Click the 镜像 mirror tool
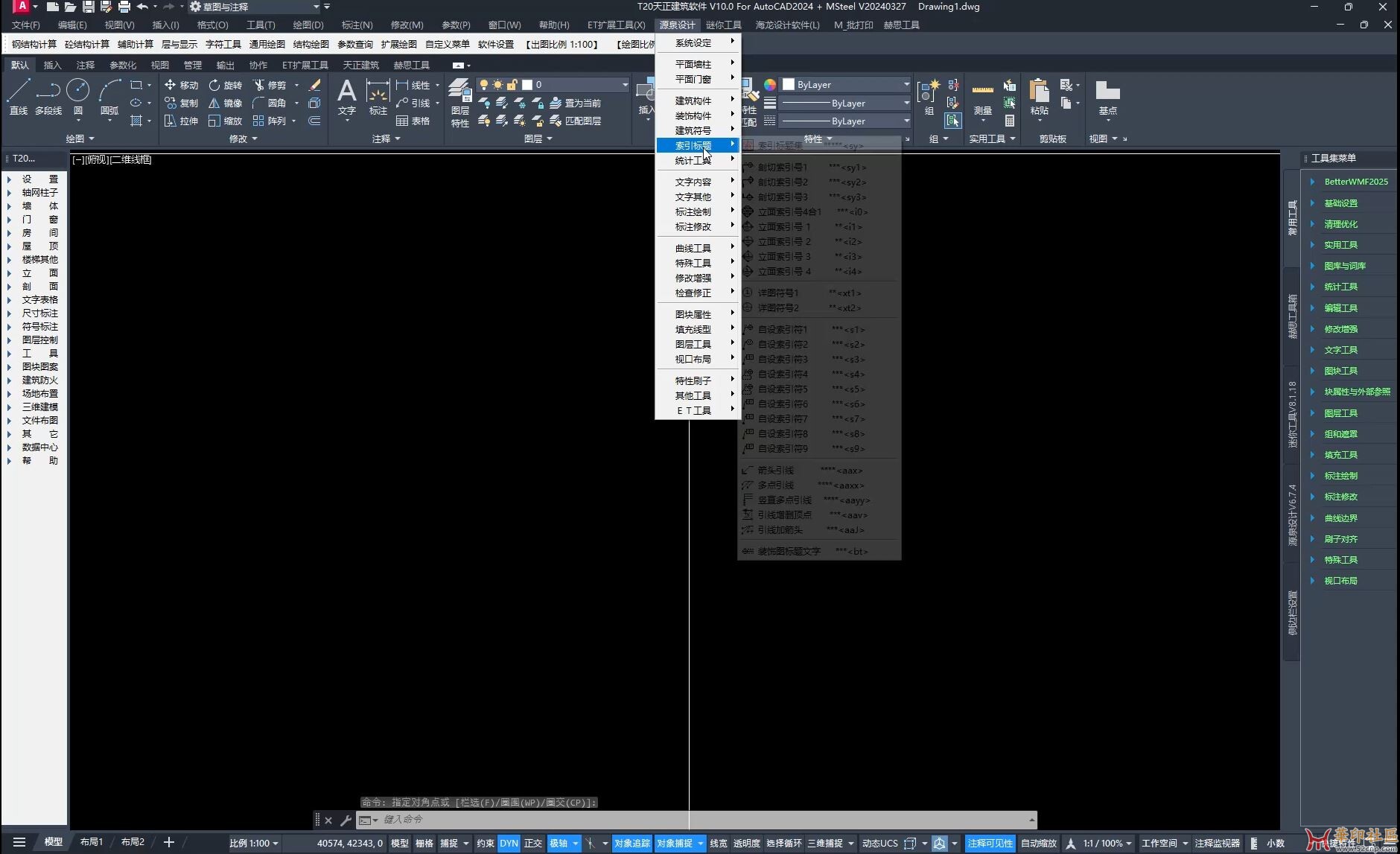The height and width of the screenshot is (854, 1400). click(x=226, y=103)
